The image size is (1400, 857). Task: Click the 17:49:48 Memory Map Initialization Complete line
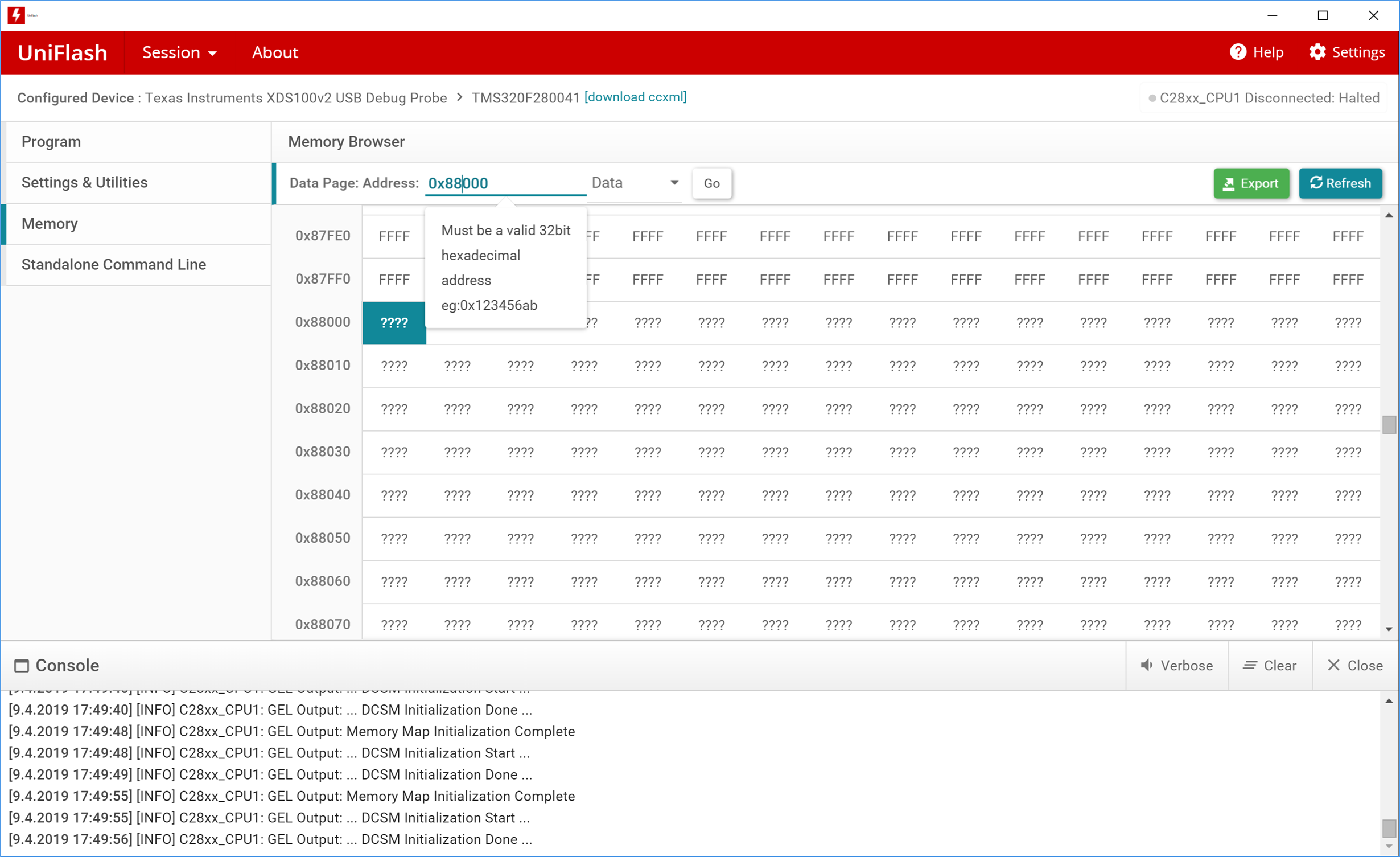click(291, 732)
